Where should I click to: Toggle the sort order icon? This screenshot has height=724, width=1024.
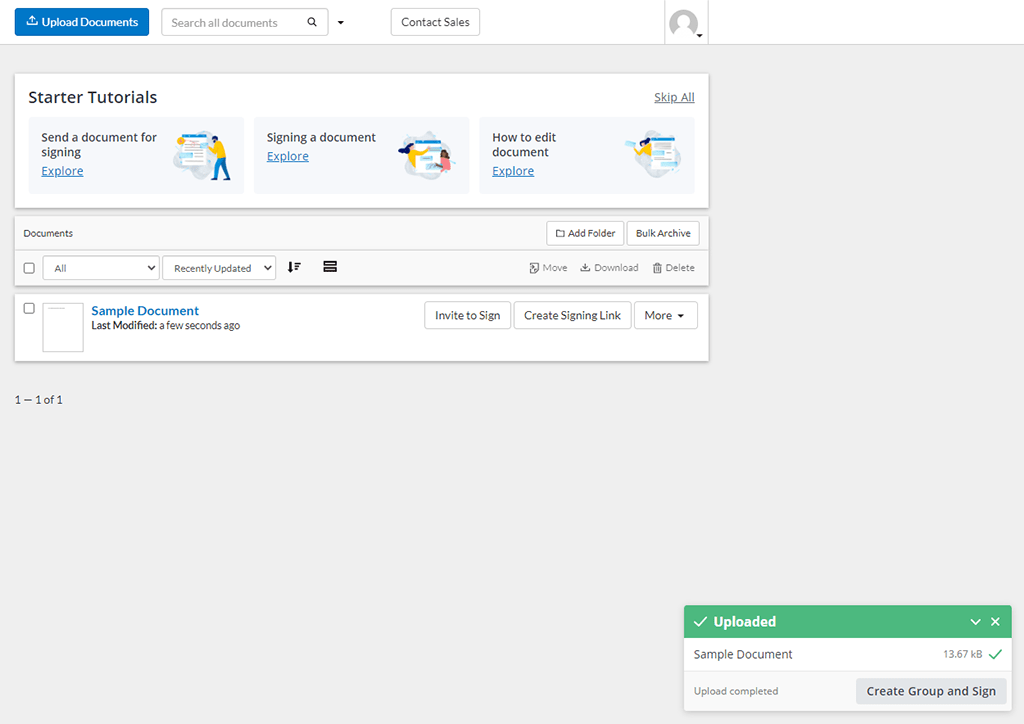[x=295, y=267]
